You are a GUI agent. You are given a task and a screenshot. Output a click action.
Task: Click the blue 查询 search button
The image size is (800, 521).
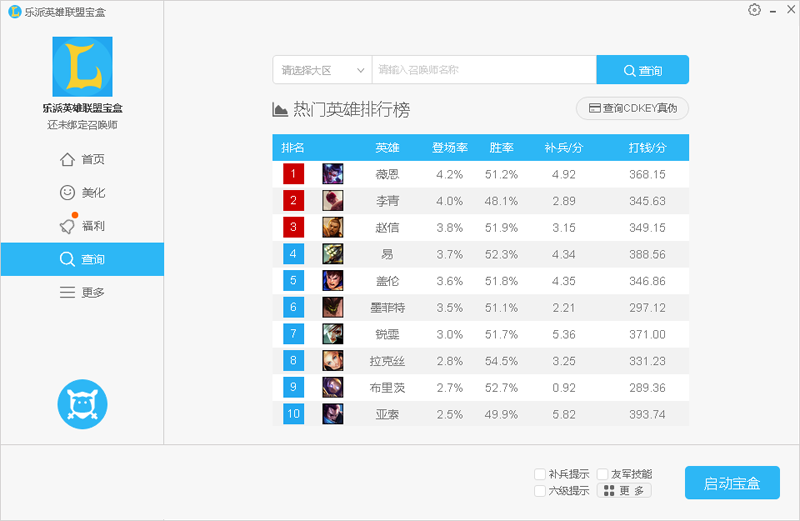pyautogui.click(x=642, y=70)
